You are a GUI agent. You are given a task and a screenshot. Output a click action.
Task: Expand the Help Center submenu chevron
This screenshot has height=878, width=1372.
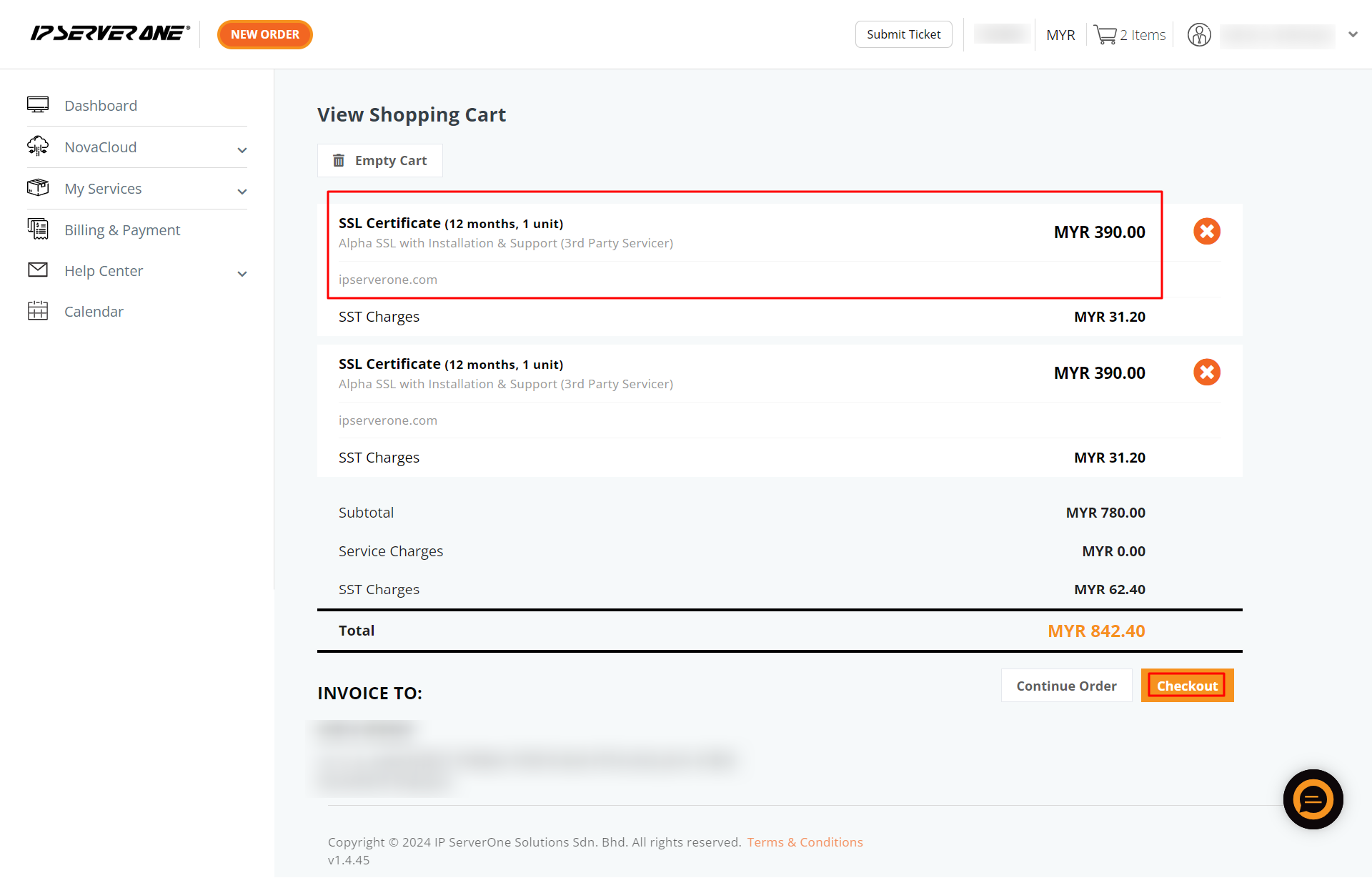(242, 274)
